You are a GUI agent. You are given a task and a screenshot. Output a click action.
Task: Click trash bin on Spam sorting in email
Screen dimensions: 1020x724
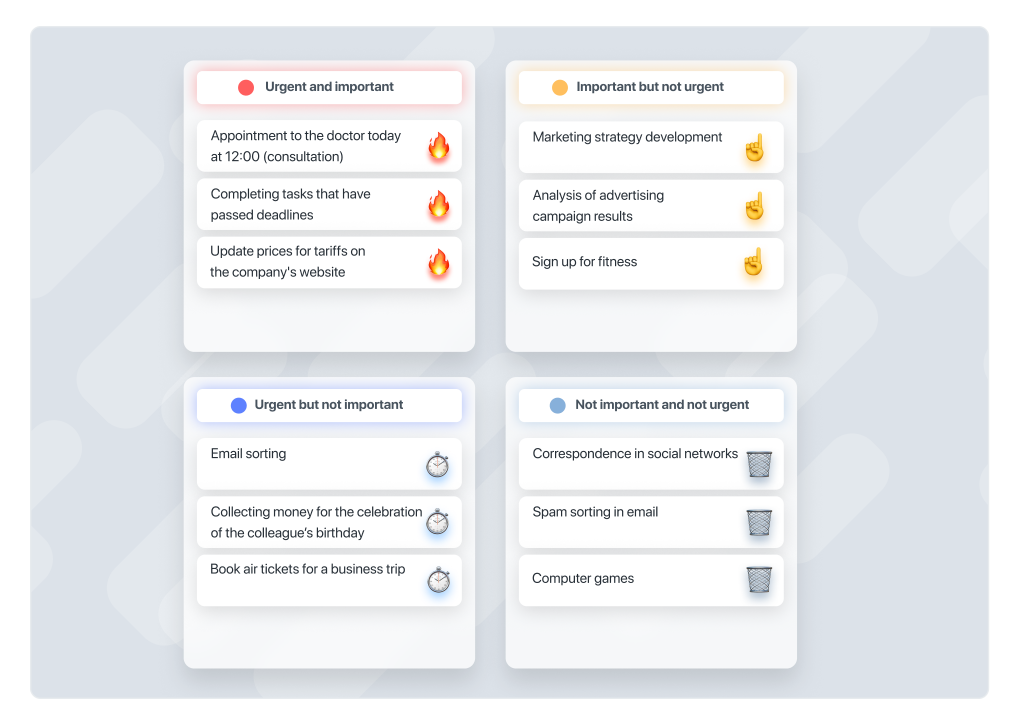pos(759,522)
